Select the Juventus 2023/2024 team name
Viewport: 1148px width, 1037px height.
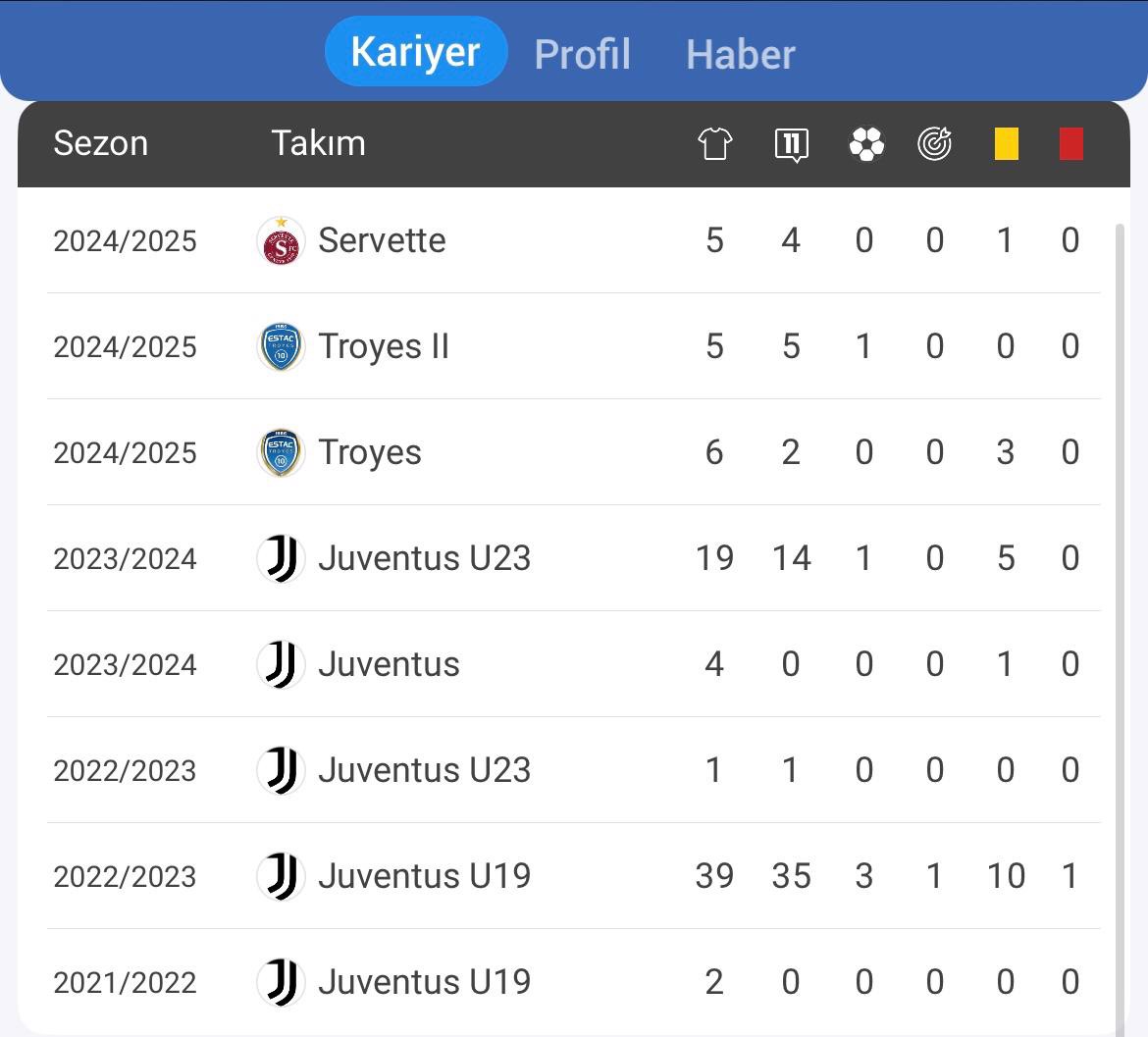point(389,664)
